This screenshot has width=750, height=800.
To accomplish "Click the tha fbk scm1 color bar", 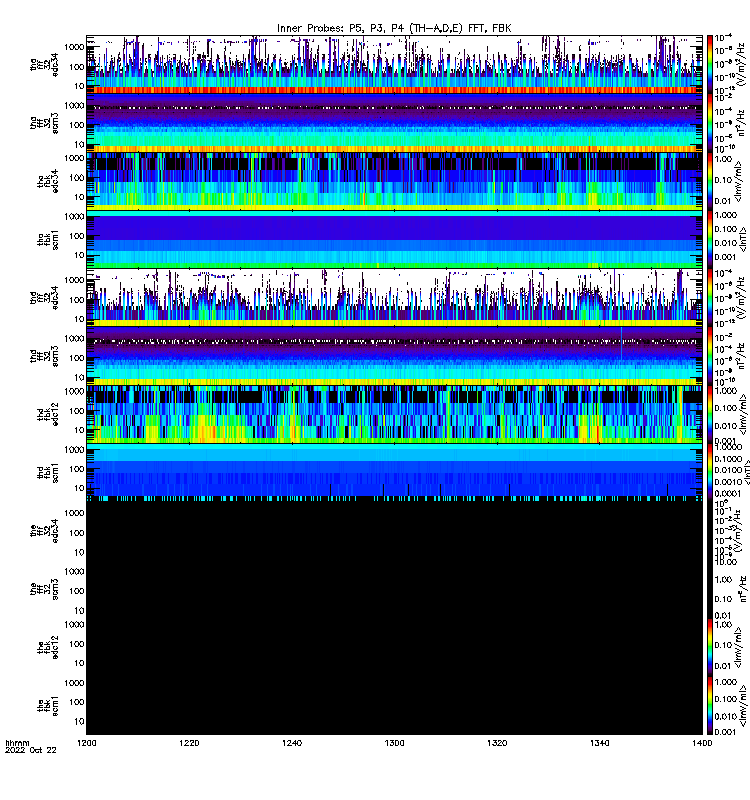I will click(x=710, y=239).
